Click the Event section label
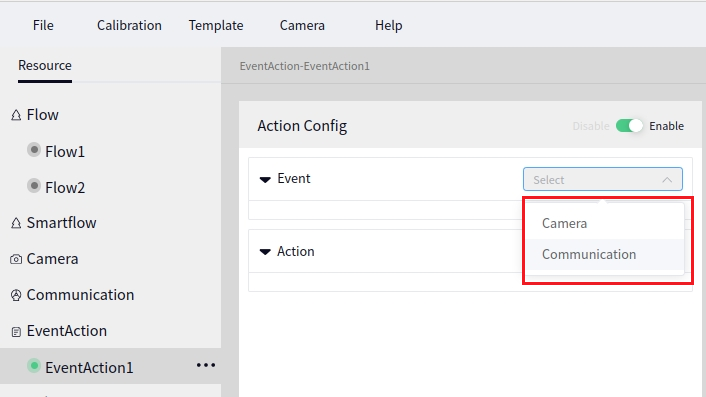 point(294,179)
